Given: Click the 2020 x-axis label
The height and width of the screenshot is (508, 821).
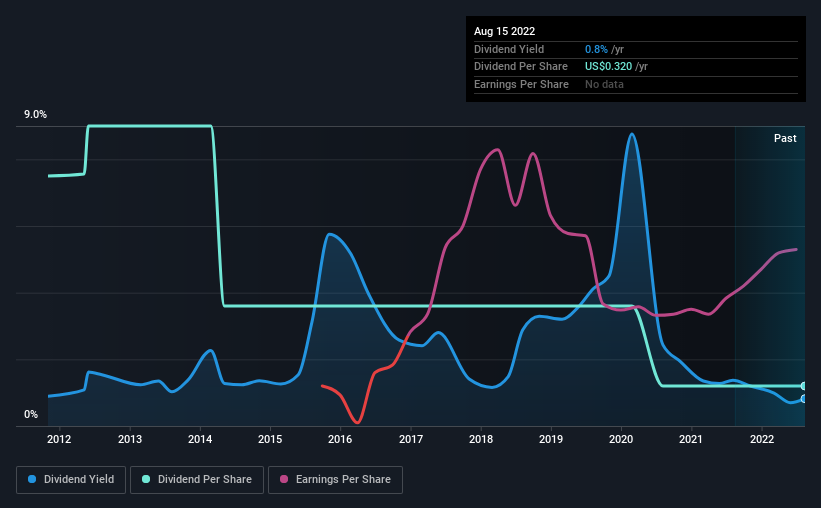Looking at the screenshot, I should pyautogui.click(x=622, y=439).
